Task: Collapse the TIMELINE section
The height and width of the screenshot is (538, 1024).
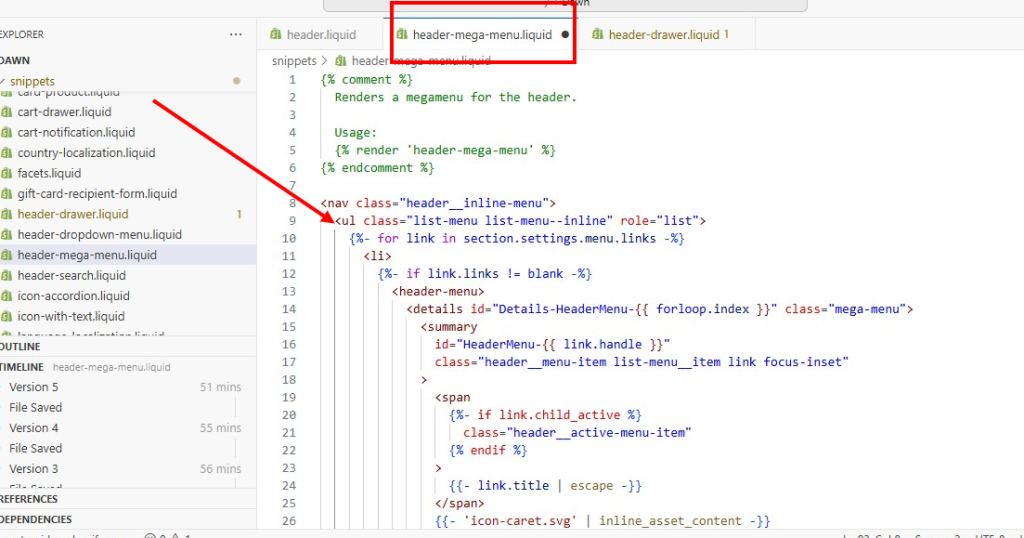Action: pos(22,367)
